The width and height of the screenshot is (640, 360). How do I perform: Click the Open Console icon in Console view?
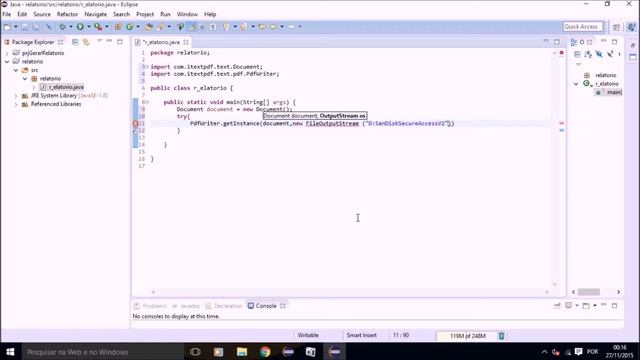(586, 306)
